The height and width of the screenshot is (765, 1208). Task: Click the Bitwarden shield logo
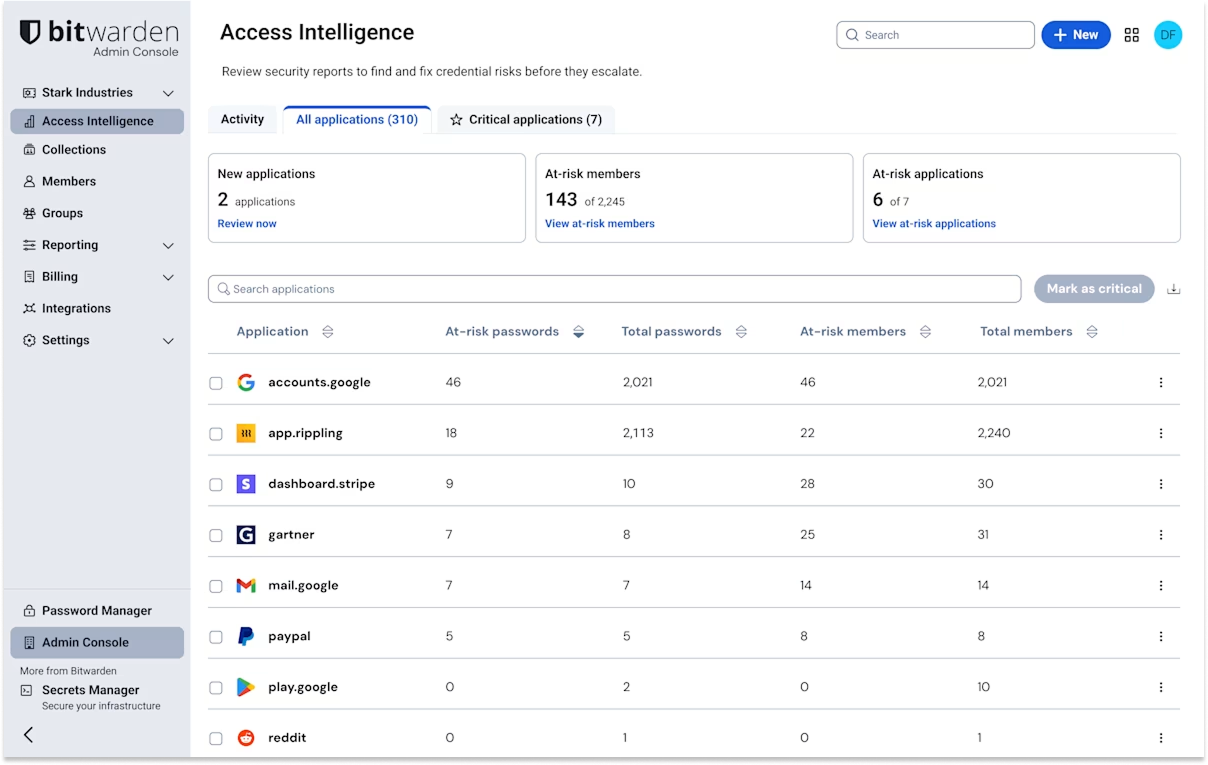[x=28, y=33]
